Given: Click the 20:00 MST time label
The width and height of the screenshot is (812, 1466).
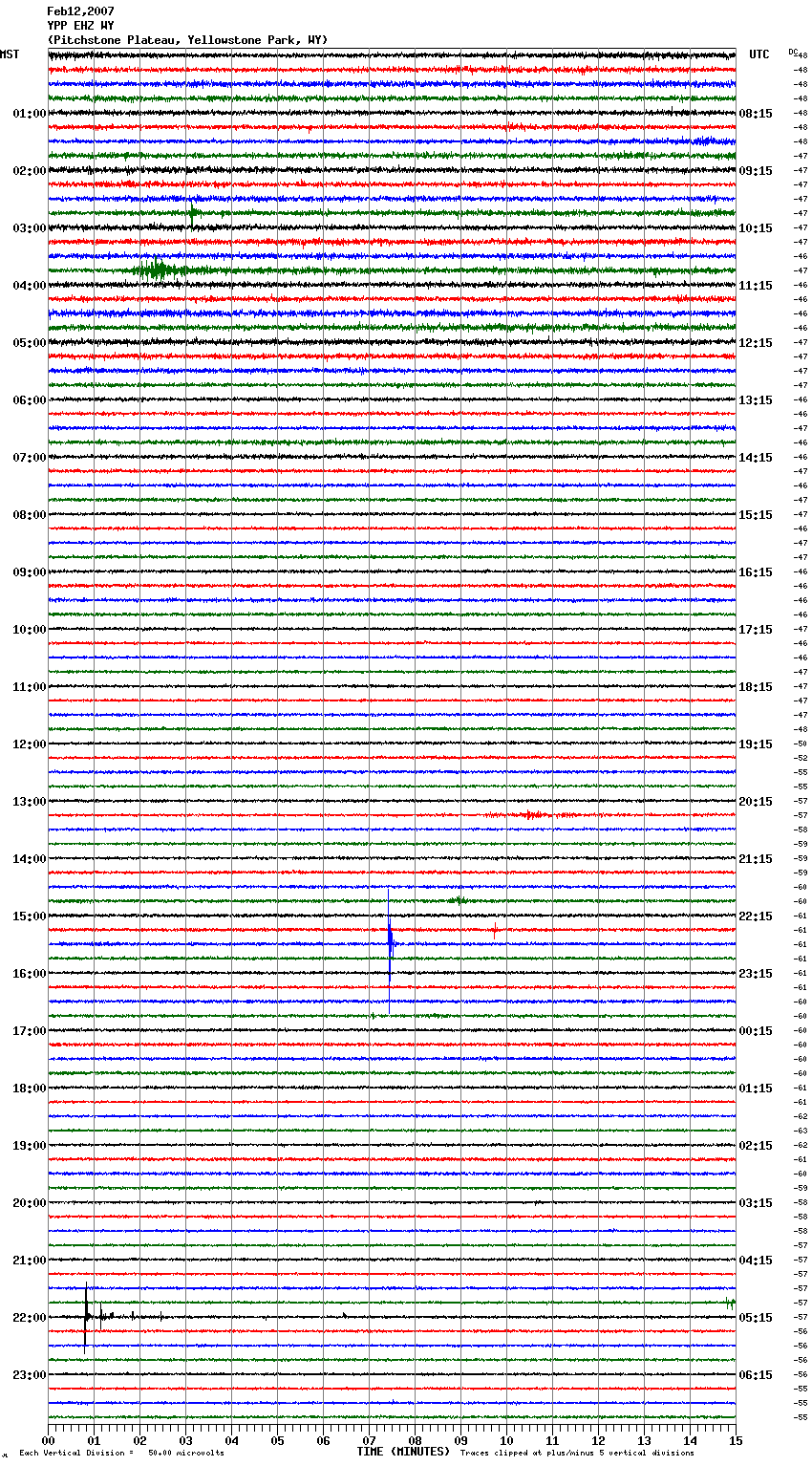Looking at the screenshot, I should point(30,1203).
